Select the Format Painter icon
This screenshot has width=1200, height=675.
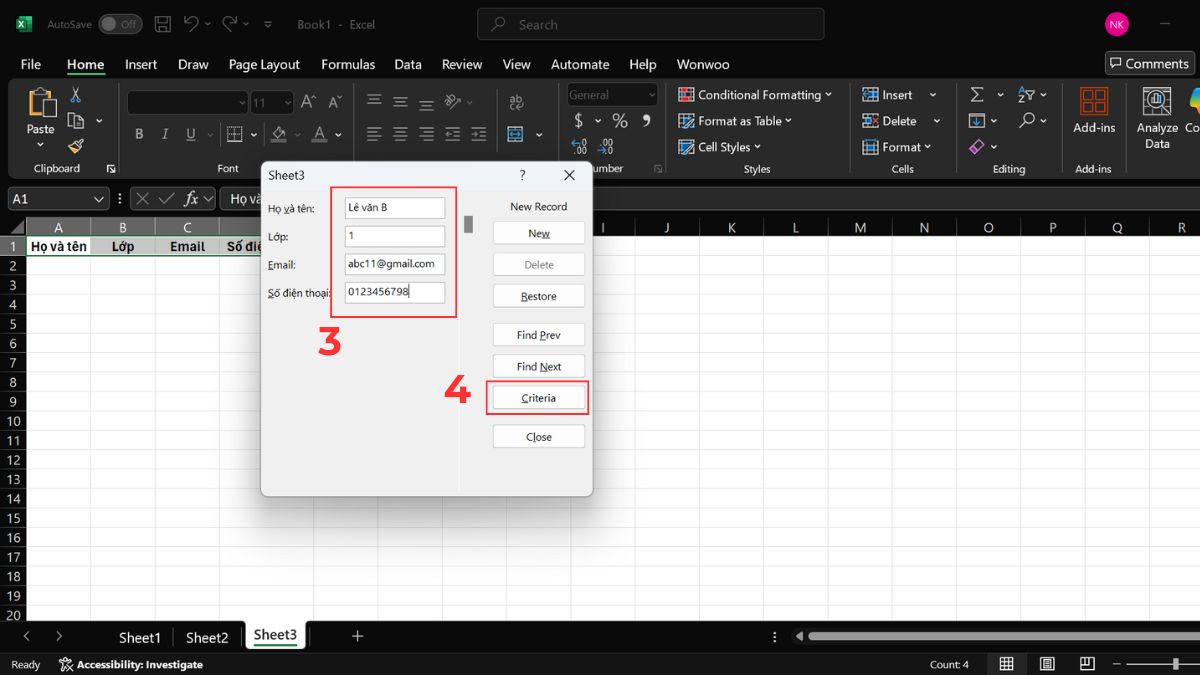pyautogui.click(x=74, y=145)
